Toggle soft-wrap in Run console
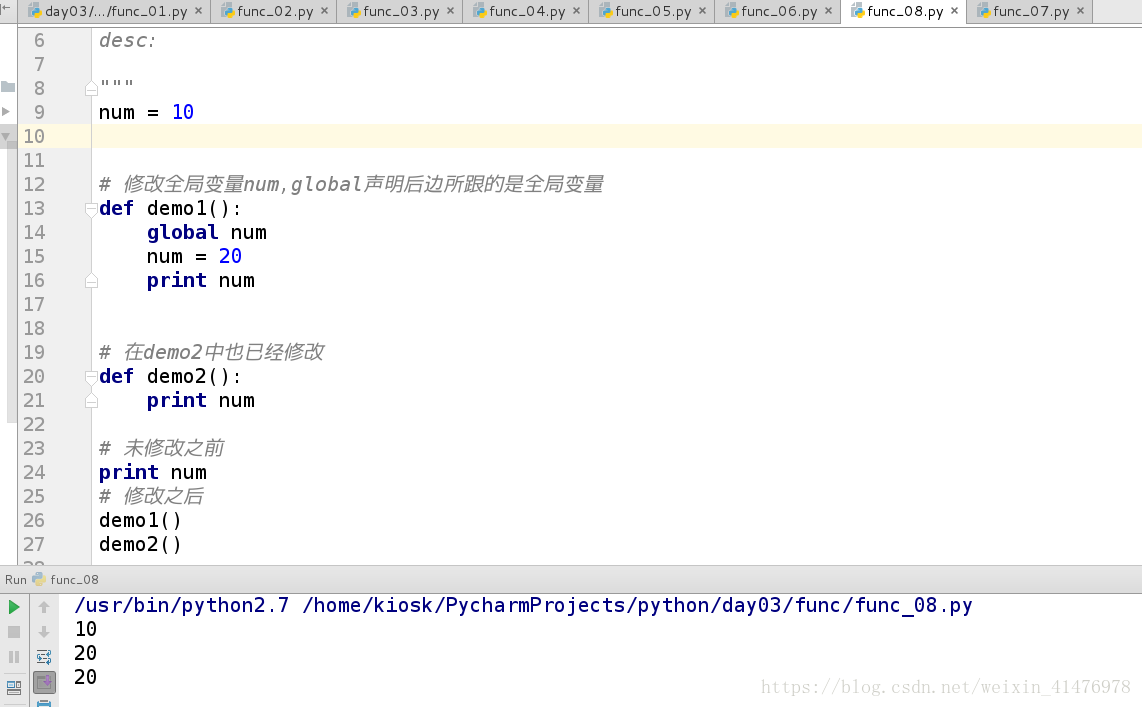The image size is (1142, 707). click(x=44, y=657)
